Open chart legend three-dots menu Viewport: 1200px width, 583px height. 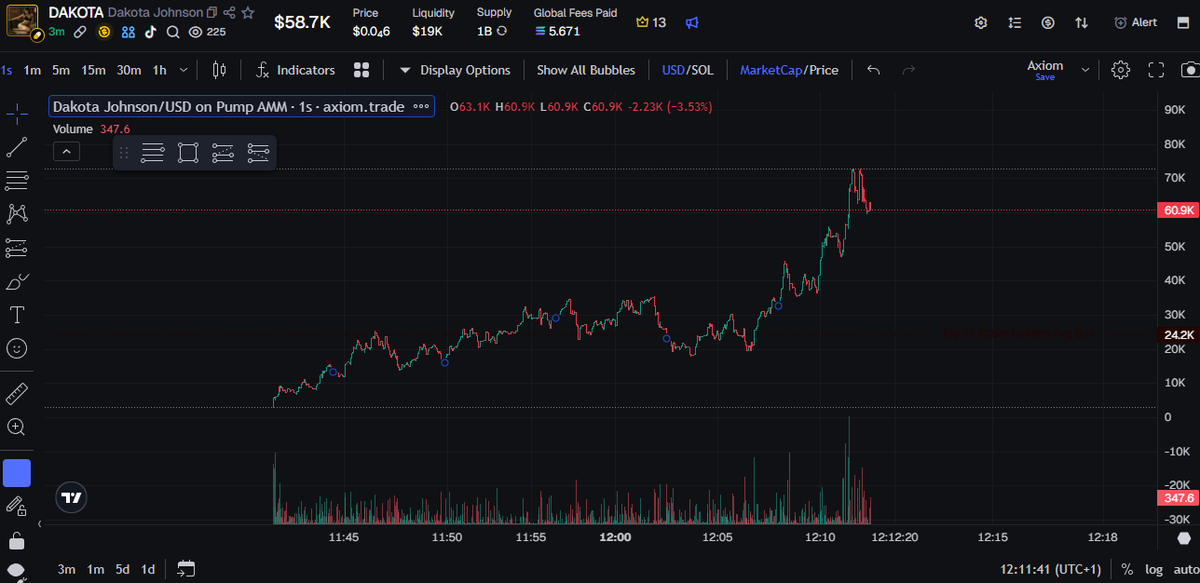click(421, 106)
